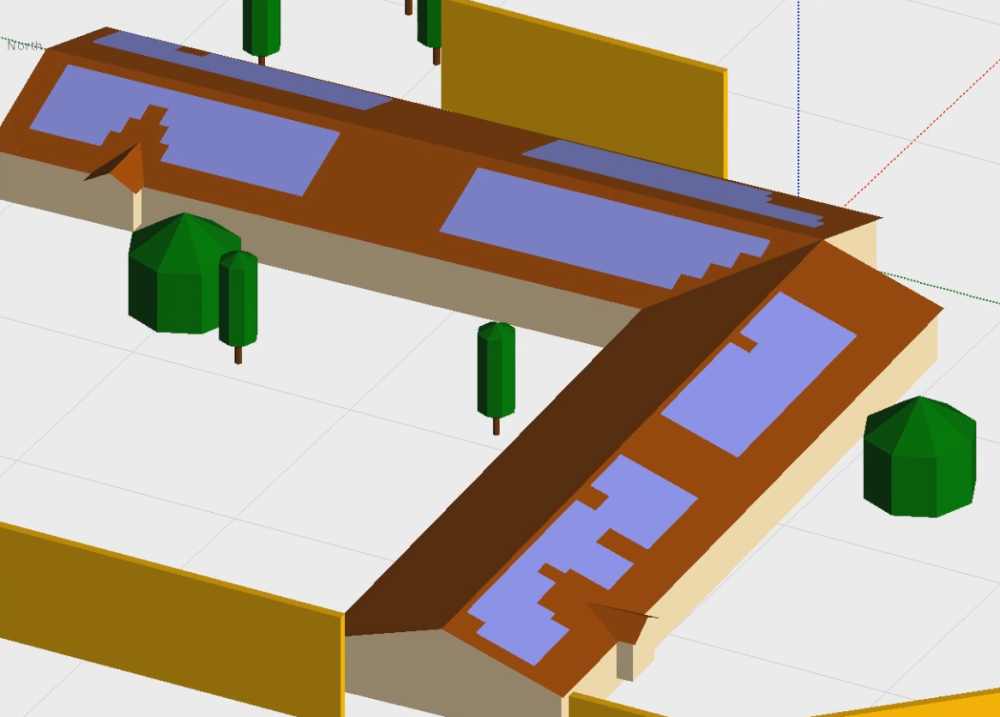Click the large round tree on the left
1000x717 pixels.
click(x=177, y=275)
